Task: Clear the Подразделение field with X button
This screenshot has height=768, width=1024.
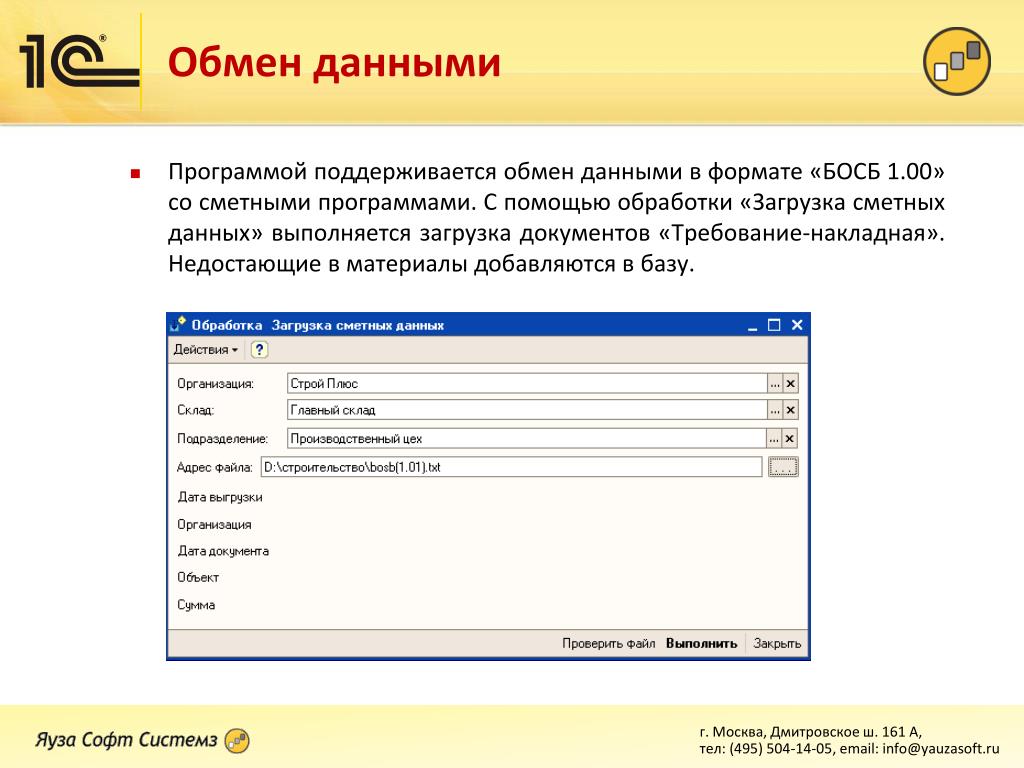Action: (789, 439)
